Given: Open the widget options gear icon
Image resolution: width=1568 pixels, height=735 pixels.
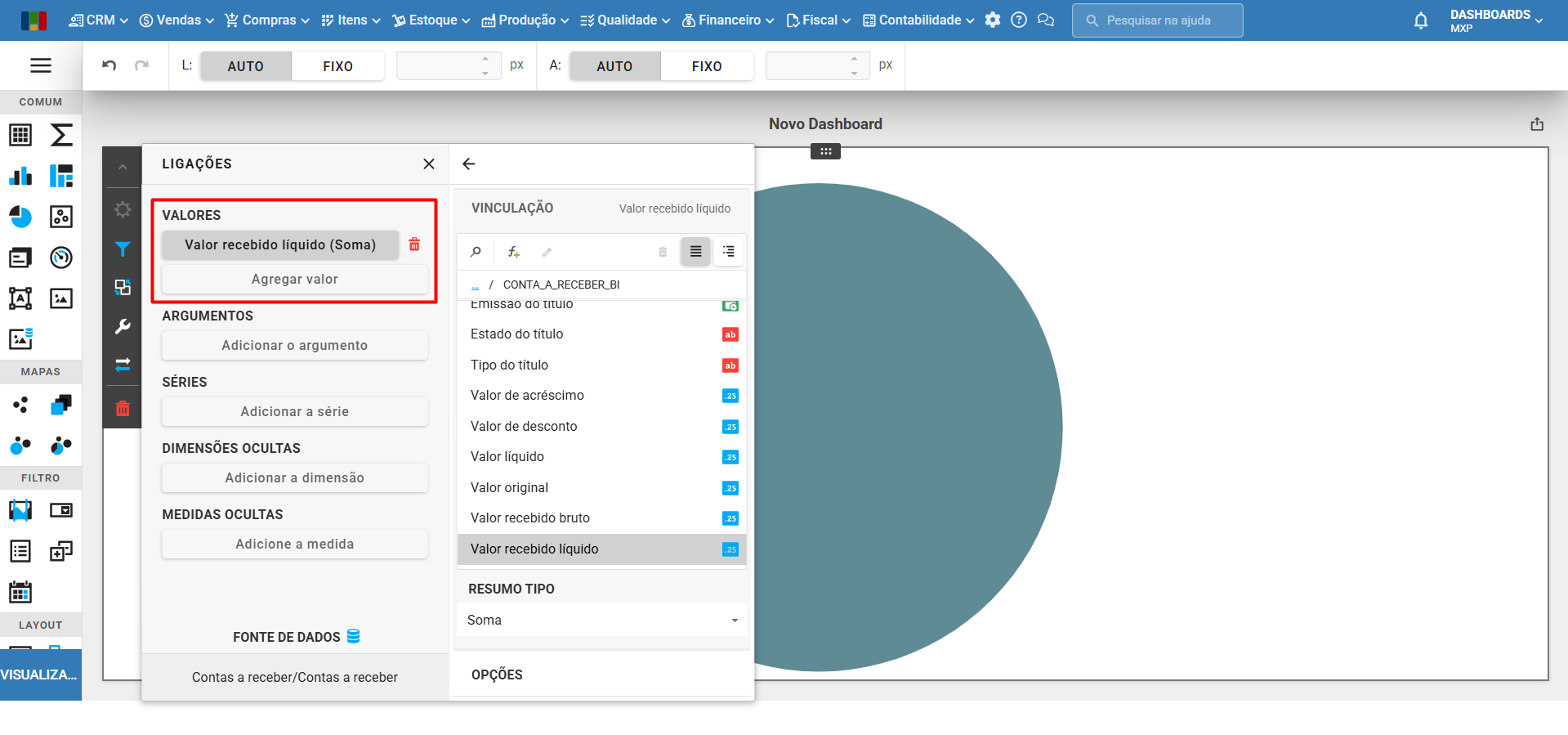Looking at the screenshot, I should 123,209.
